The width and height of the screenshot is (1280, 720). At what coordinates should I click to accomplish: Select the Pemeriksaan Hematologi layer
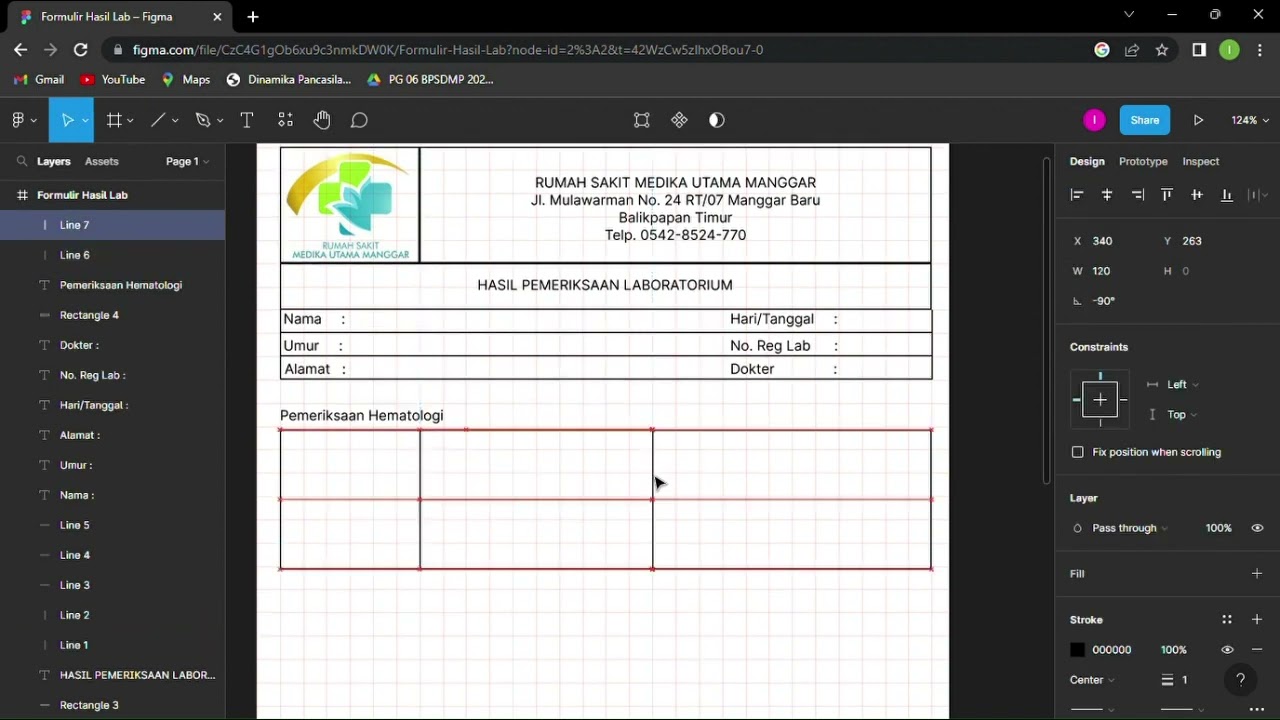(112, 285)
